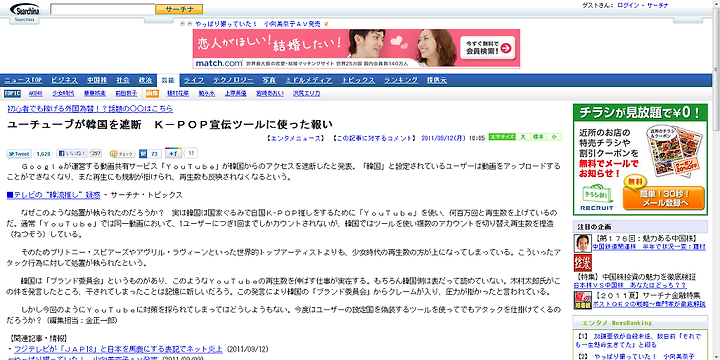The height and width of the screenshot is (360, 720).
Task: Open the 上原美優 image link
Action: [x=235, y=93]
